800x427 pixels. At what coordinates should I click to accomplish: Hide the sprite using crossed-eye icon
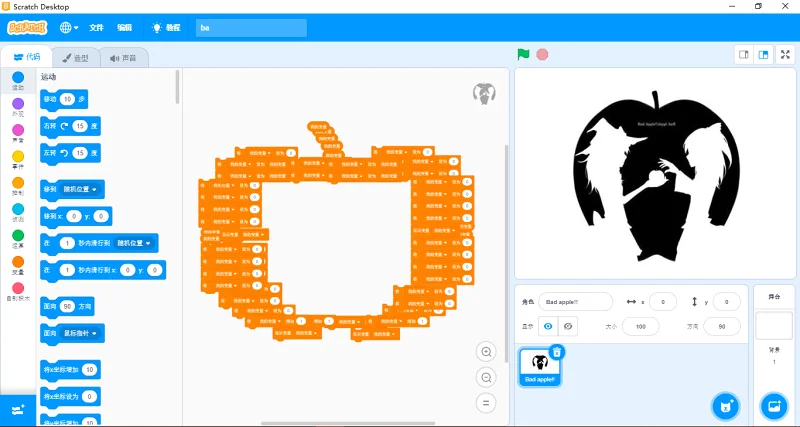568,326
